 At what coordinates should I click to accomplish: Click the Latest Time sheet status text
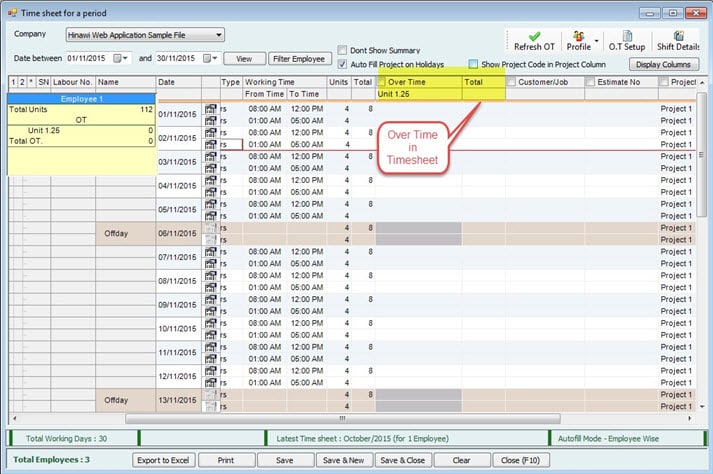[x=362, y=439]
